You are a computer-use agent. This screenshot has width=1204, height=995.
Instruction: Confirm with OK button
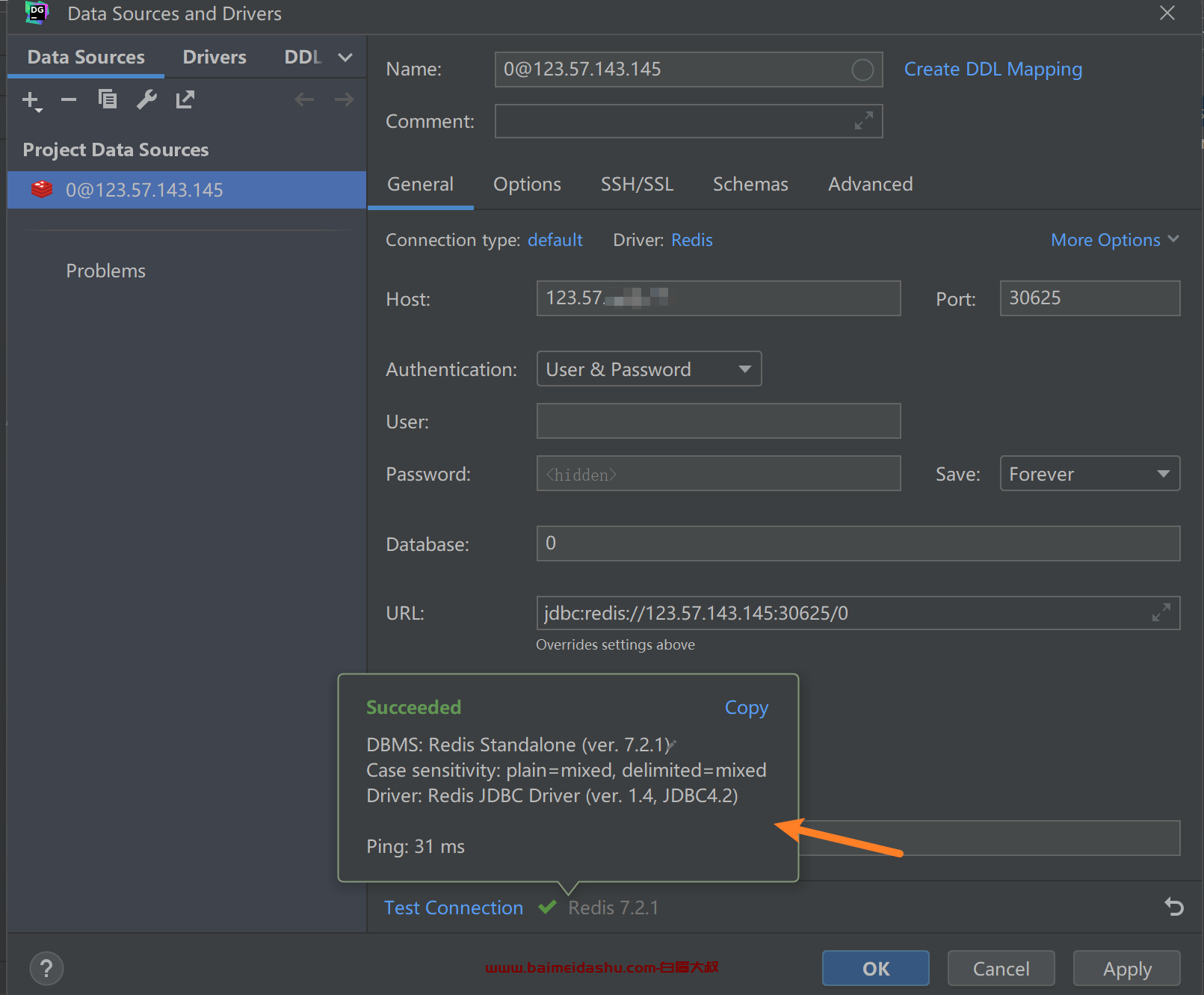(x=876, y=969)
